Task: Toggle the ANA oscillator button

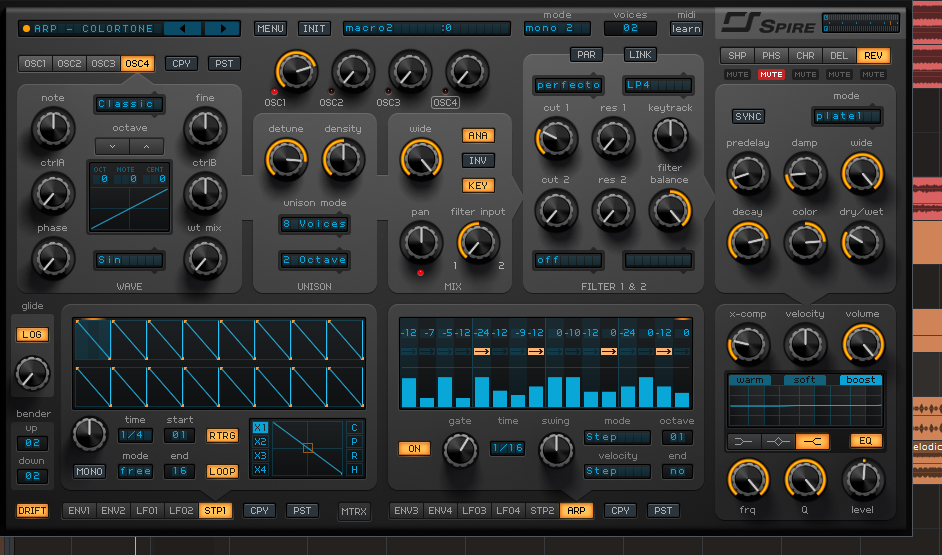Action: point(478,136)
